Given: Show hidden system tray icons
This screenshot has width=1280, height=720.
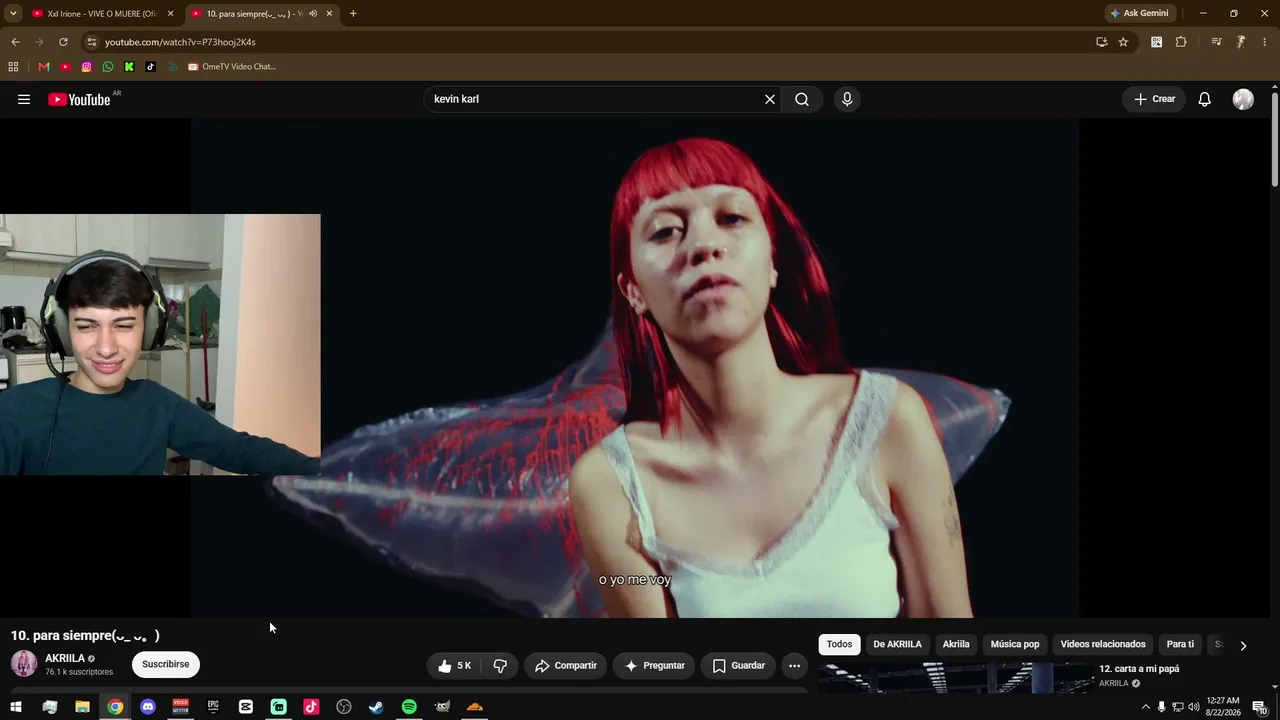Looking at the screenshot, I should pyautogui.click(x=1145, y=707).
